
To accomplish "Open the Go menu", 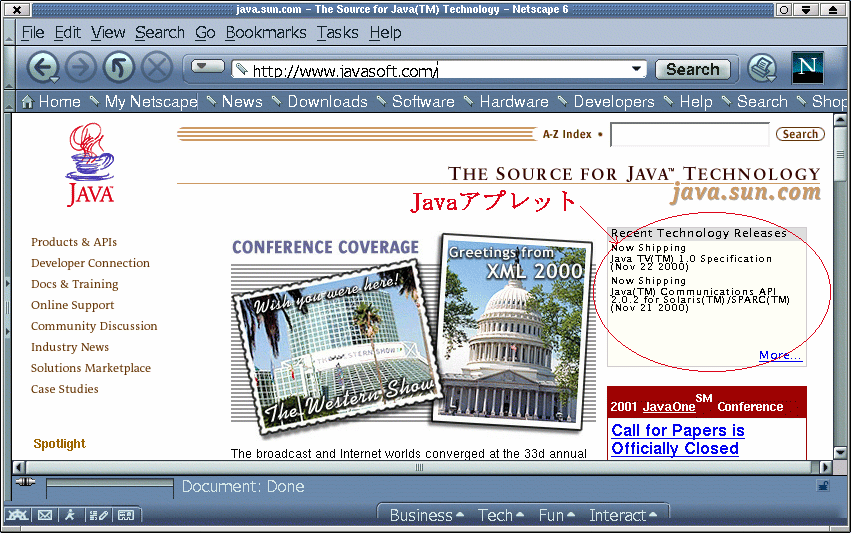I will pos(205,33).
